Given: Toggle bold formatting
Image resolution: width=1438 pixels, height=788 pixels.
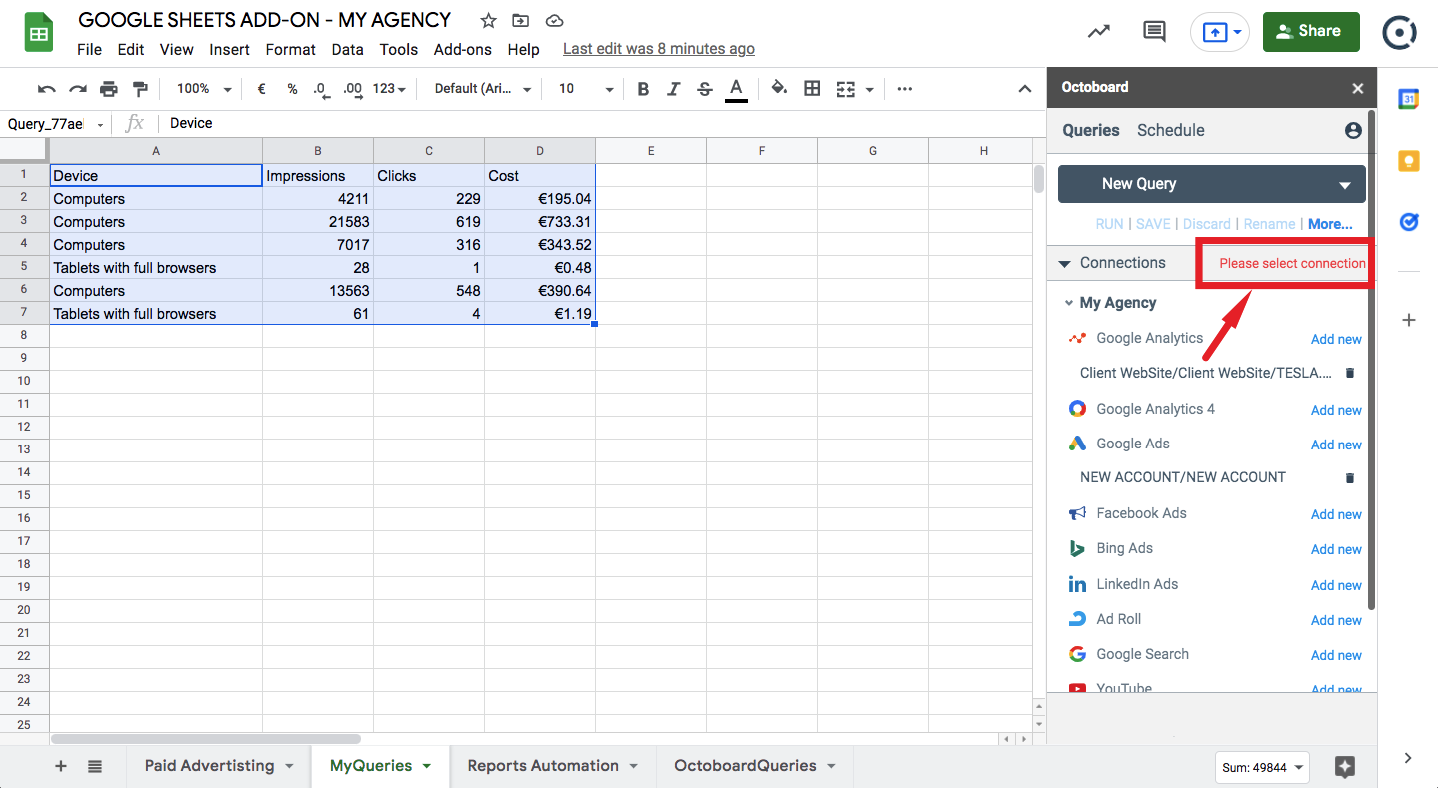Looking at the screenshot, I should click(x=643, y=89).
